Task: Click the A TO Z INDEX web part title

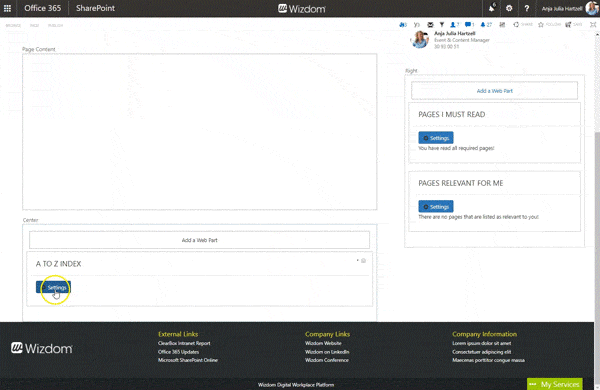Action: pyautogui.click(x=59, y=264)
